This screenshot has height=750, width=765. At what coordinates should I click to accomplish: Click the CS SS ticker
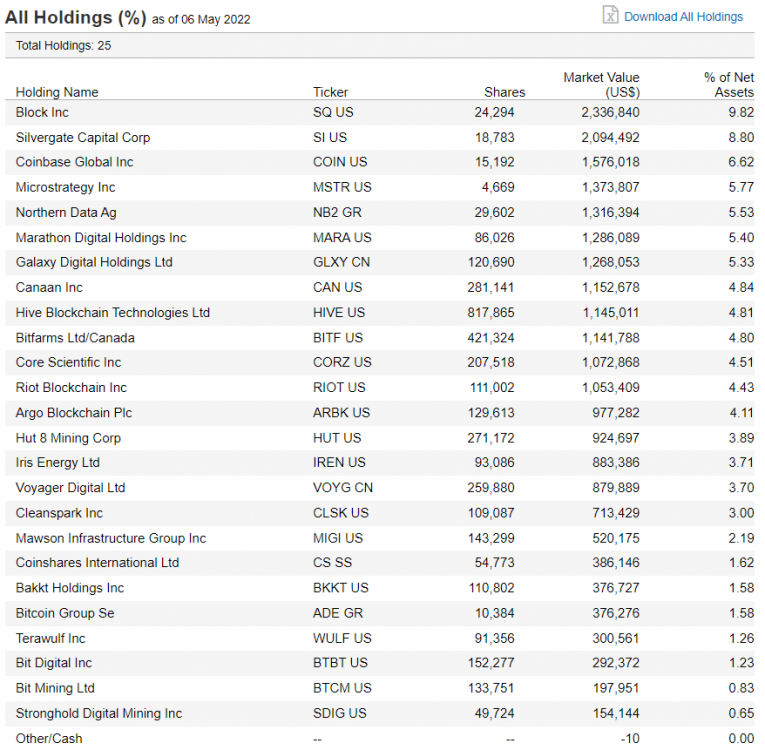tap(332, 563)
